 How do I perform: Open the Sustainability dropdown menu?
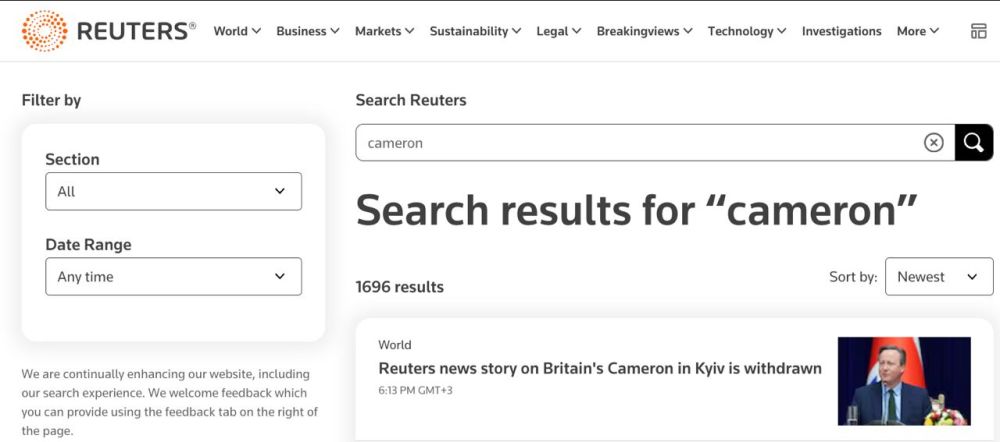pyautogui.click(x=475, y=31)
